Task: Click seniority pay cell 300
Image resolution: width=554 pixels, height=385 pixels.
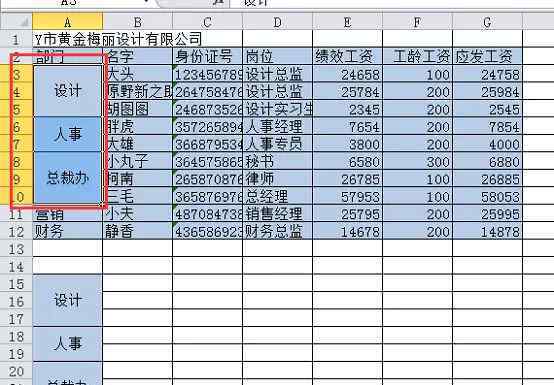Action: pos(417,161)
